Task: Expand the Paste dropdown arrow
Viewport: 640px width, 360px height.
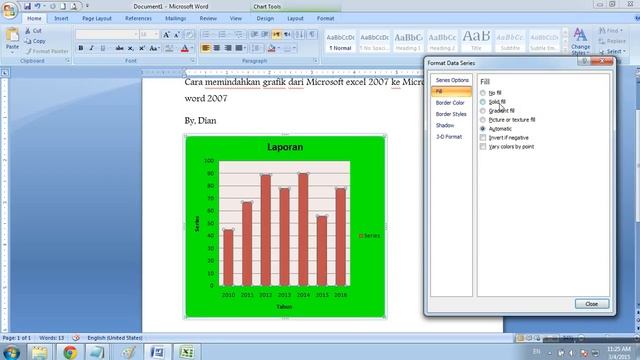Action: 12,51
